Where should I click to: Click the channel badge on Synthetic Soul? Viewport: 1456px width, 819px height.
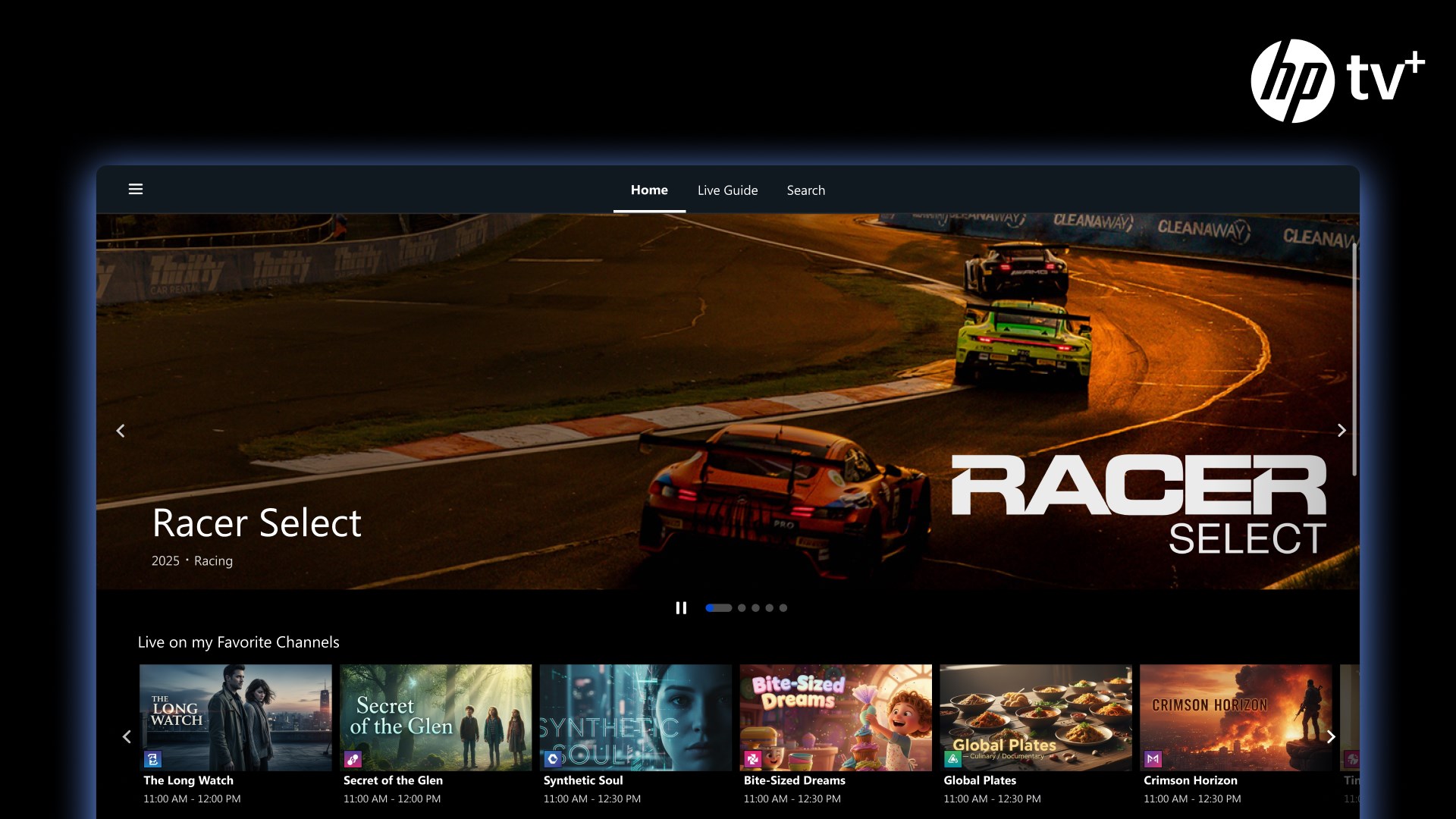553,759
